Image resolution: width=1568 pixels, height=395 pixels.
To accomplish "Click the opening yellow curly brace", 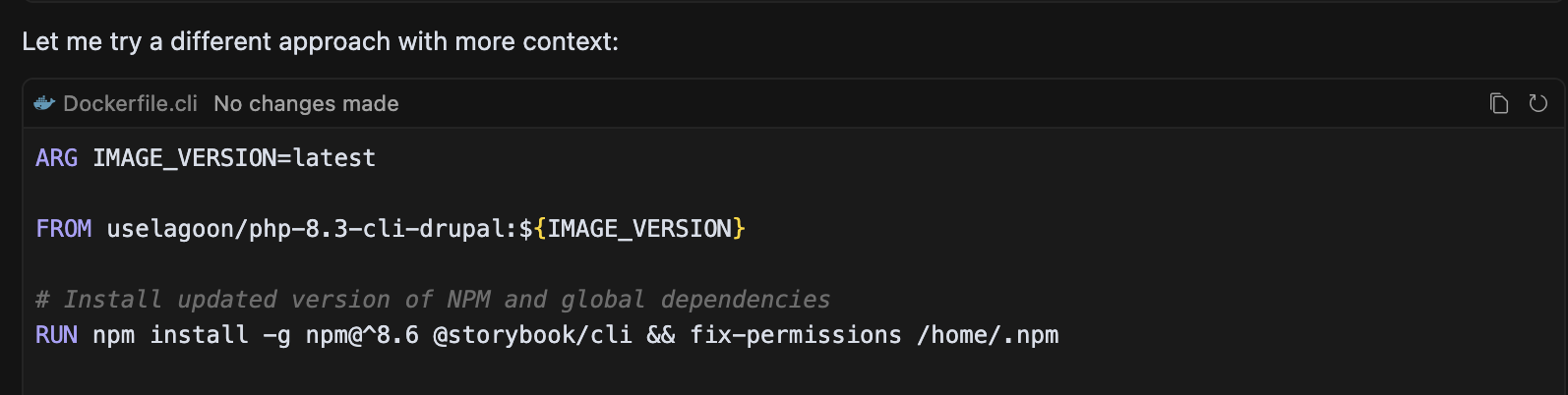I will point(540,229).
